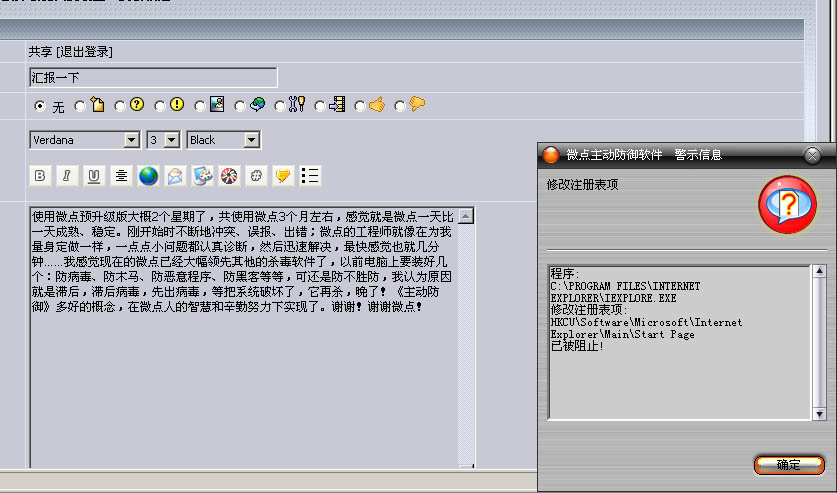Screen dimensions: 837x493
Task: Select the '无' no-icon radio button
Action: (x=39, y=105)
